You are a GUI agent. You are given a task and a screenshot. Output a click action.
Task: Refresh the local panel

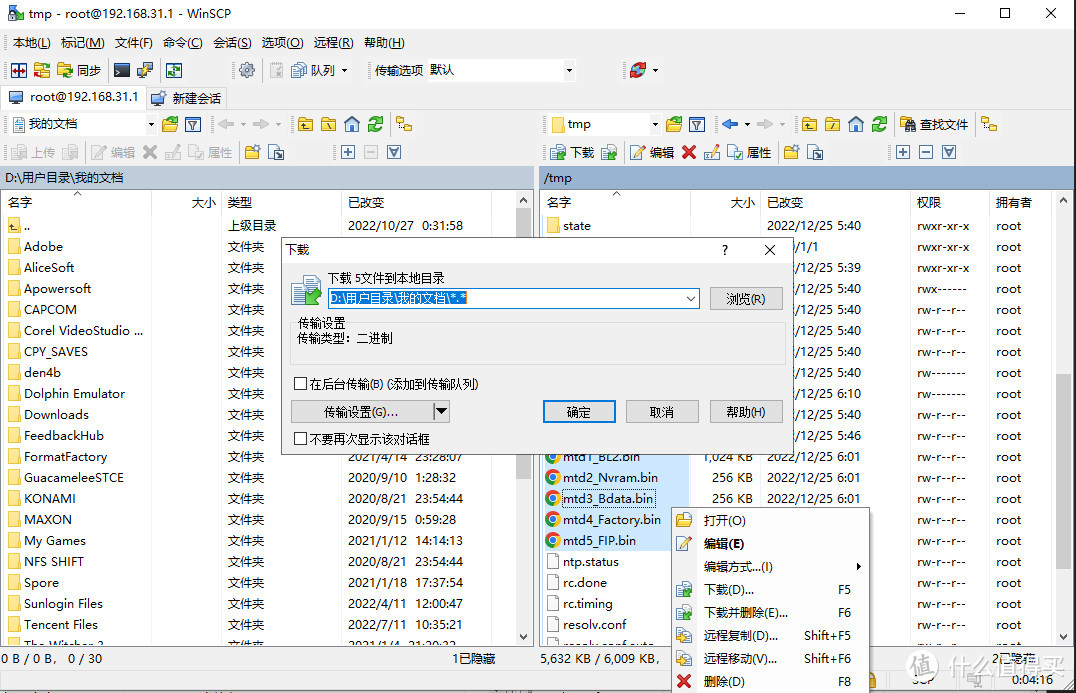(x=375, y=124)
